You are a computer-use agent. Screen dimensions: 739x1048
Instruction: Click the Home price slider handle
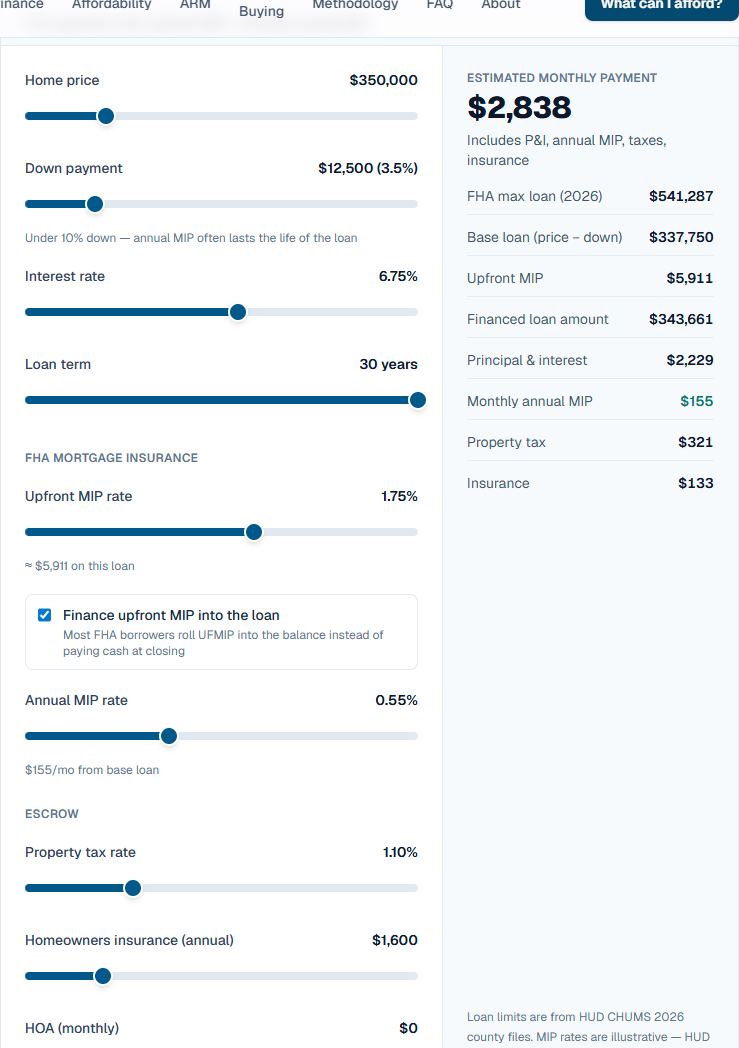[x=106, y=116]
